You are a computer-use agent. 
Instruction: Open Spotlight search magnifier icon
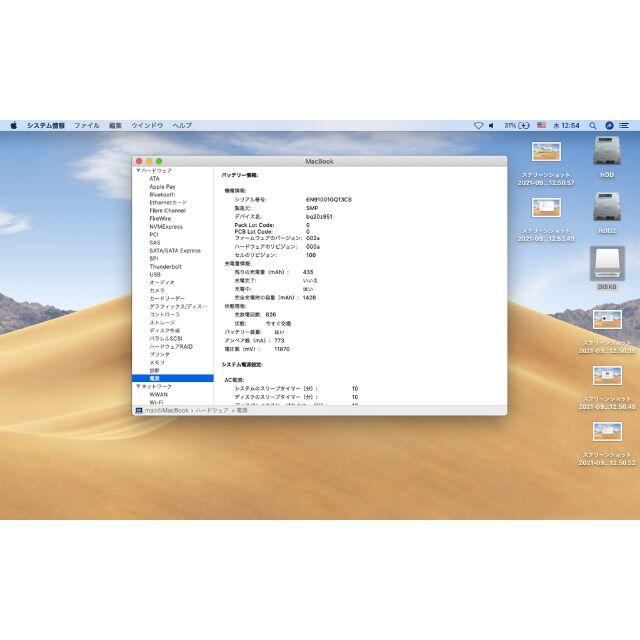pos(593,126)
